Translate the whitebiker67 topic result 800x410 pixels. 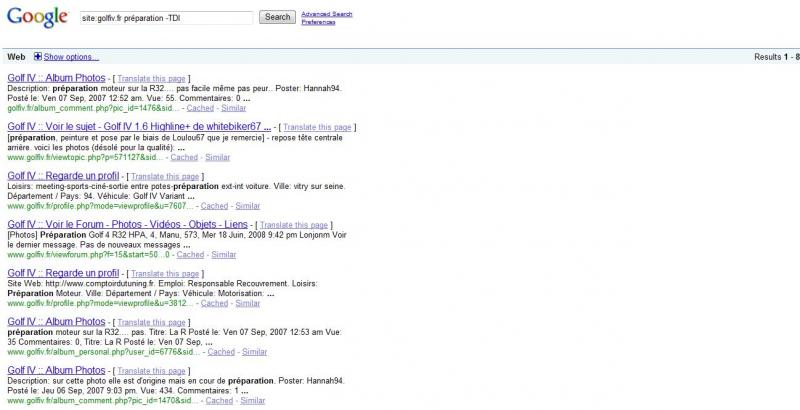(317, 127)
